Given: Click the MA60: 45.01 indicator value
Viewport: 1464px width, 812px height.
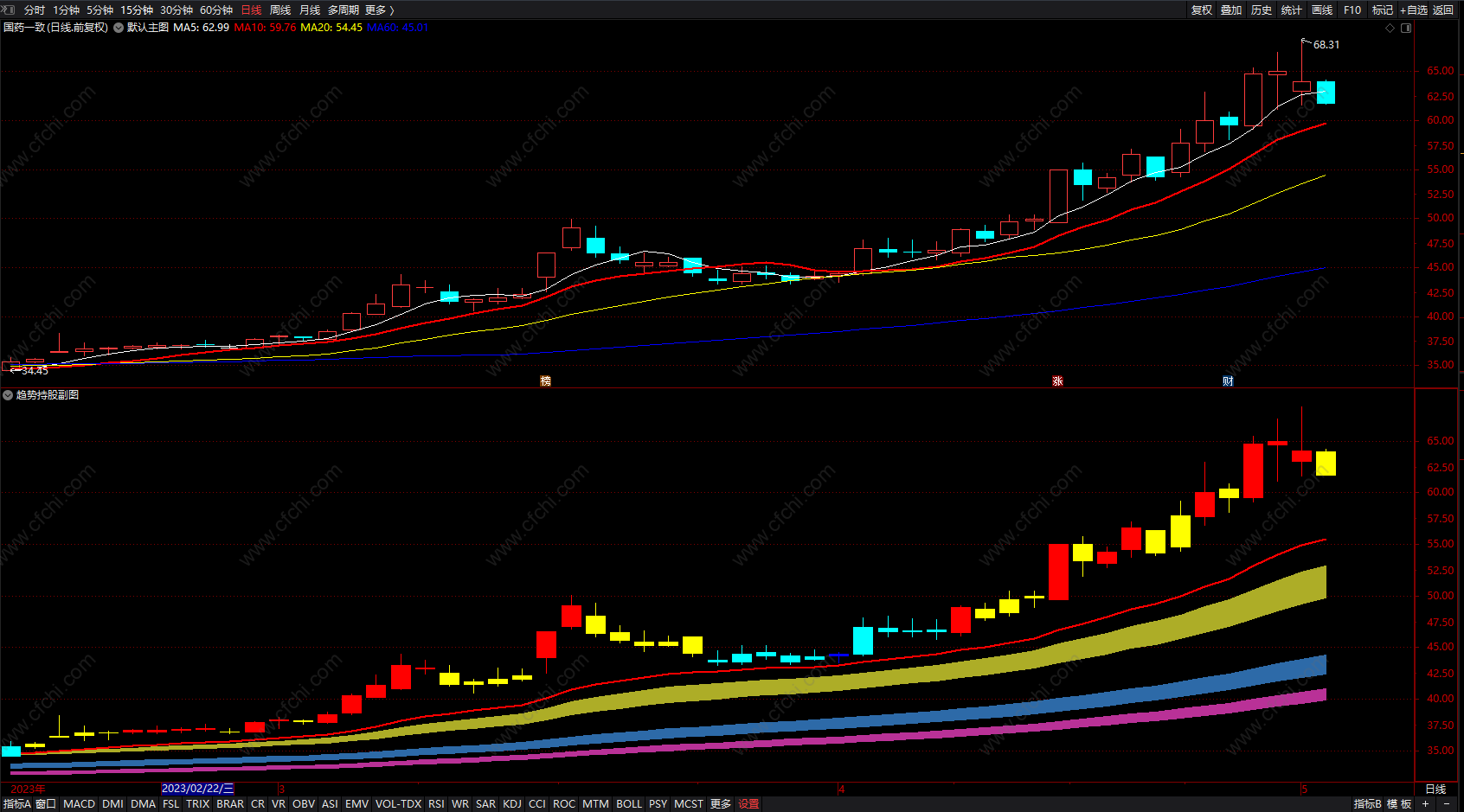Looking at the screenshot, I should click(x=397, y=28).
